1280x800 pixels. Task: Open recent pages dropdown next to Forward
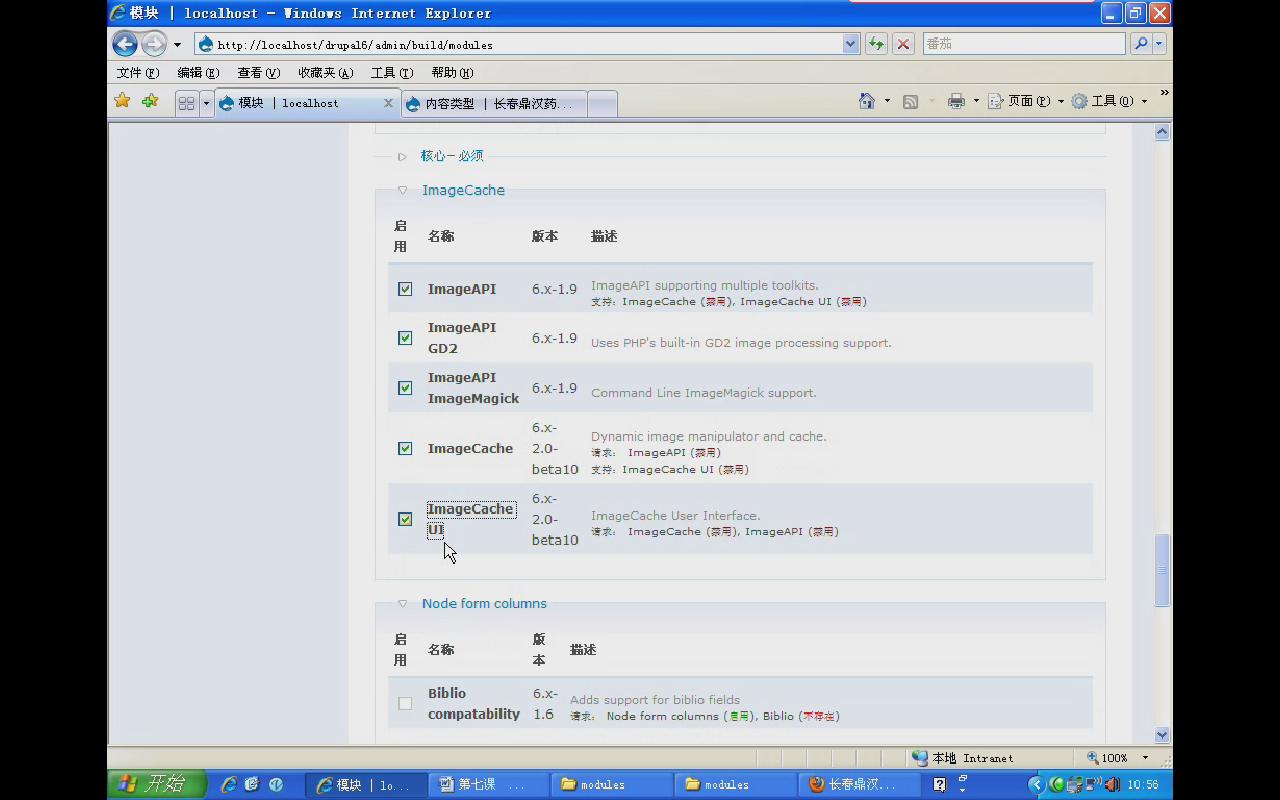pos(177,44)
